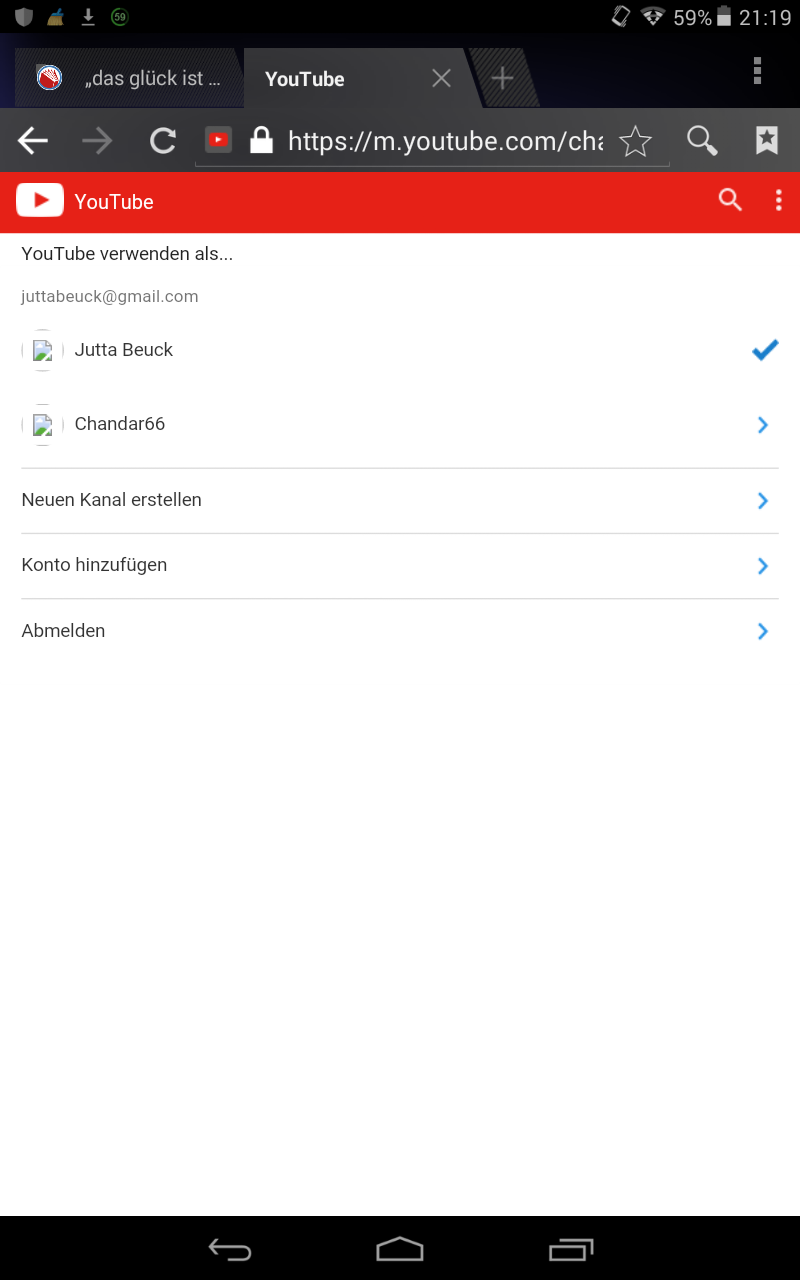Click the YouTube play logo in red header

pos(40,200)
